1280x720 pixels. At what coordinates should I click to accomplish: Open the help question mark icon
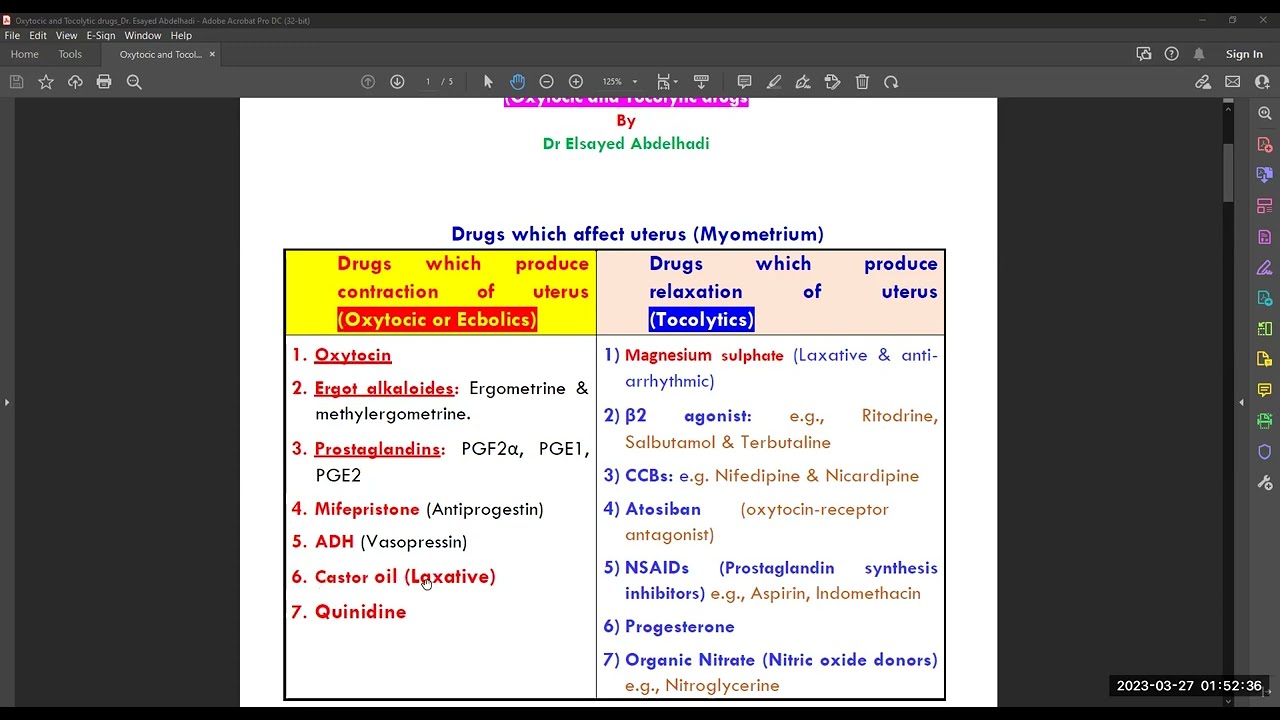(x=1171, y=54)
